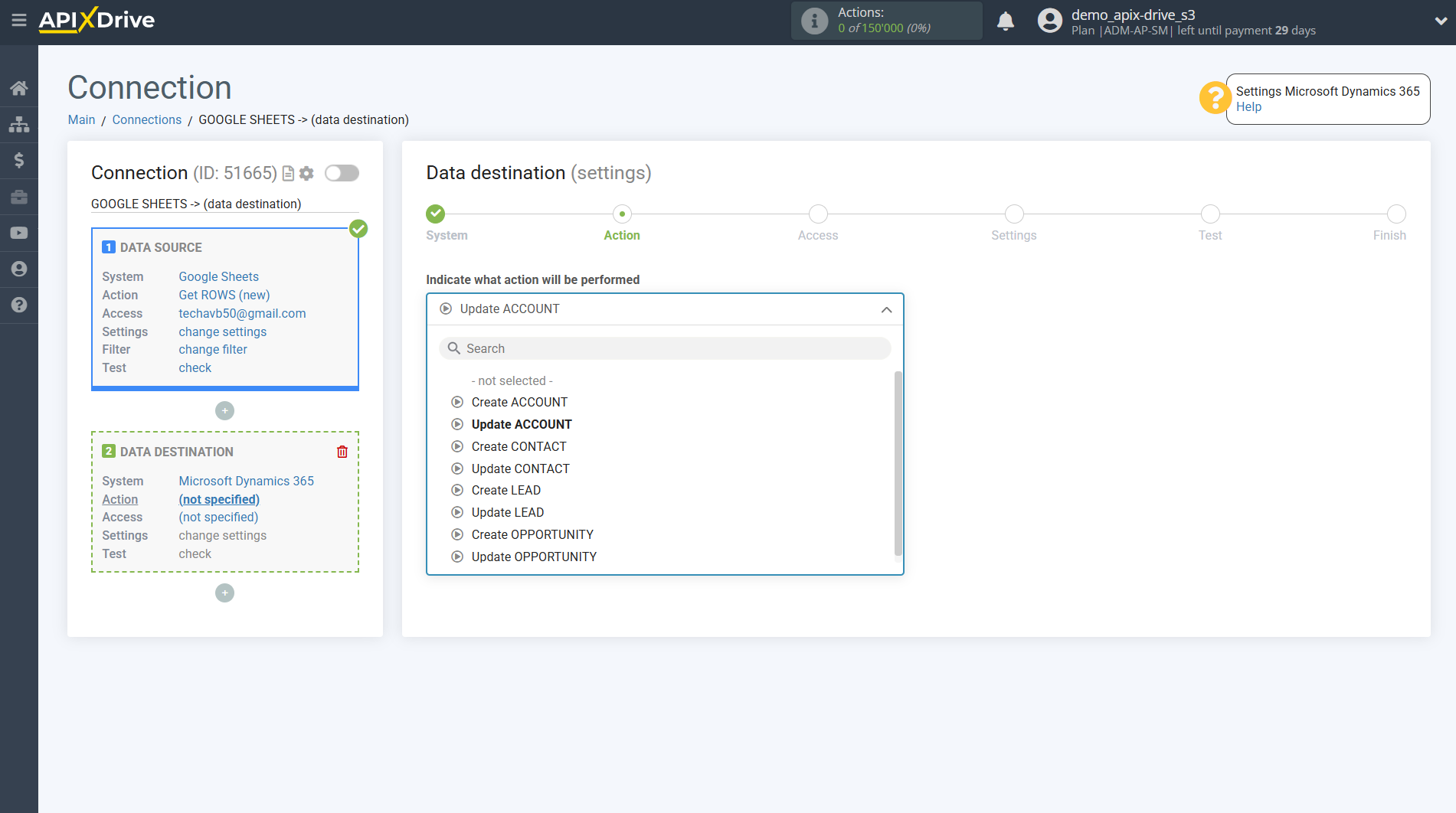
Task: Open the Connections breadcrumb link
Action: [x=147, y=119]
